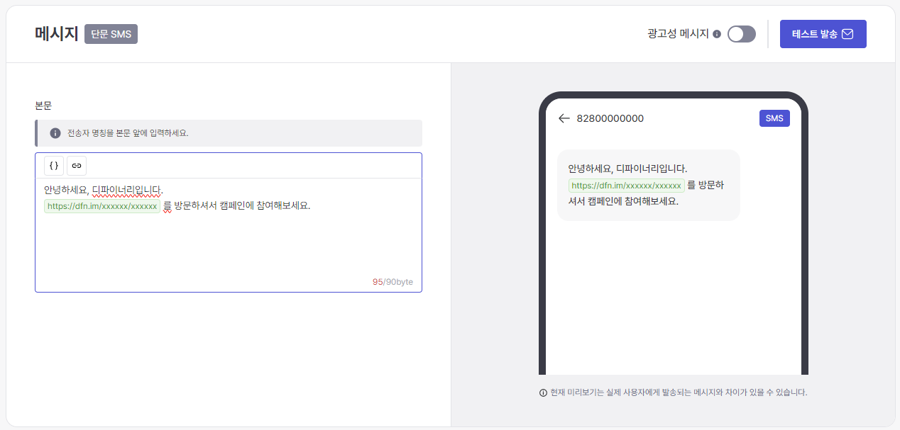Click the 단문 SMS badge near title
This screenshot has height=430, width=900.
click(111, 34)
